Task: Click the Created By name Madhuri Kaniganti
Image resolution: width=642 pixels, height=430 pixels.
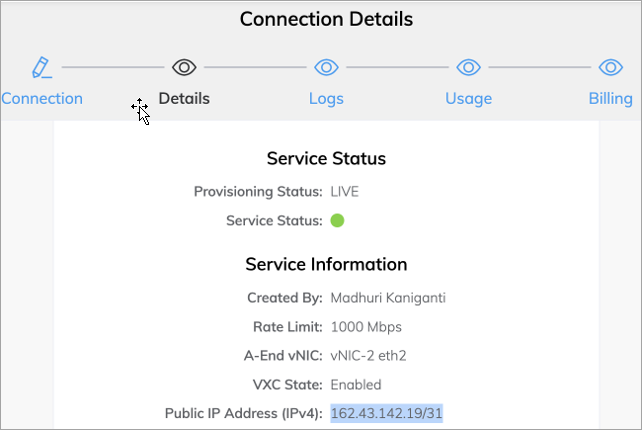Action: click(x=391, y=298)
